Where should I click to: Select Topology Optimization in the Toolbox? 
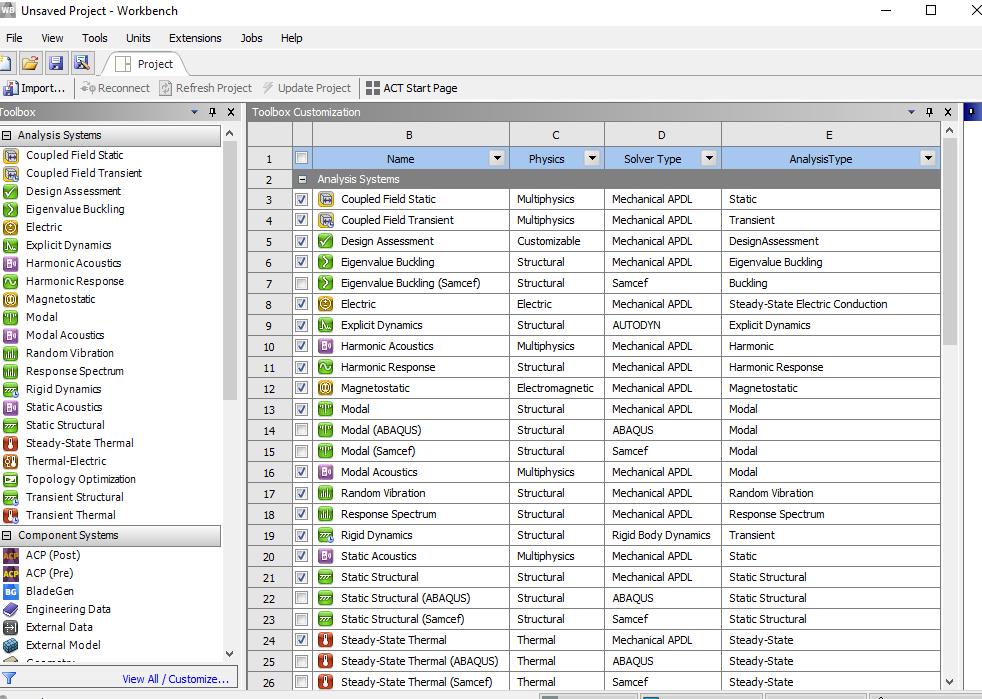[x=80, y=479]
